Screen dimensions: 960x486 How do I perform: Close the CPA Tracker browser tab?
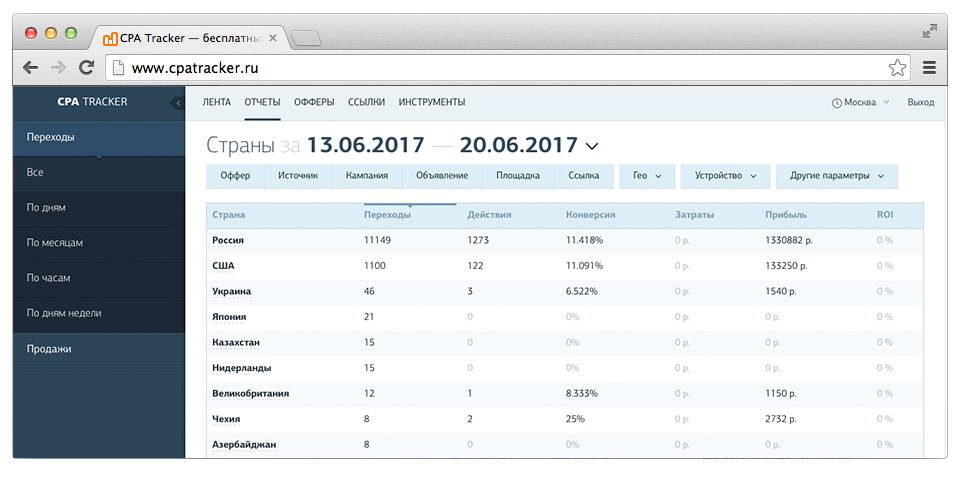(x=272, y=38)
